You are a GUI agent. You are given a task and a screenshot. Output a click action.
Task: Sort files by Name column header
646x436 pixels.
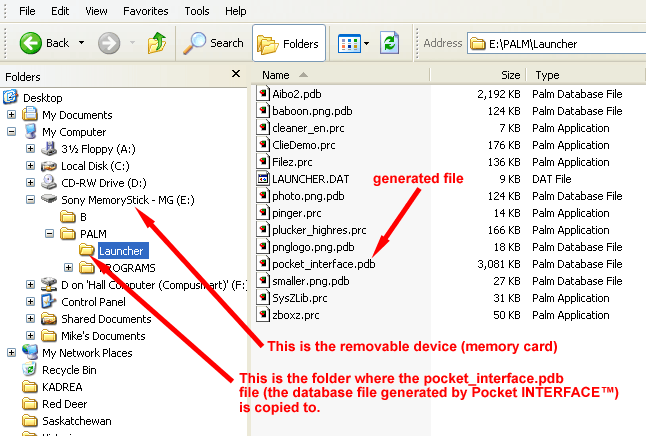(x=340, y=75)
